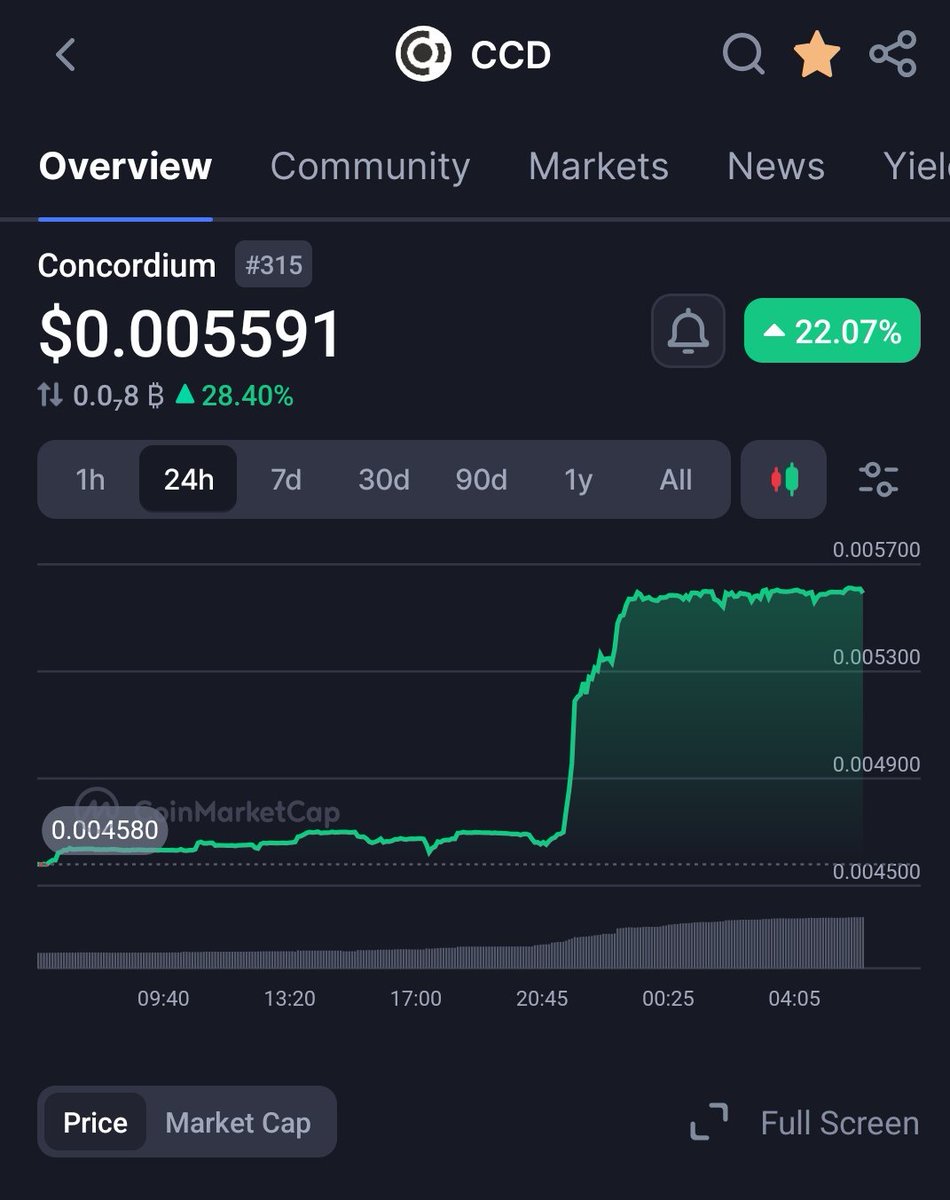Tap the 22.07% change badge

coord(832,330)
